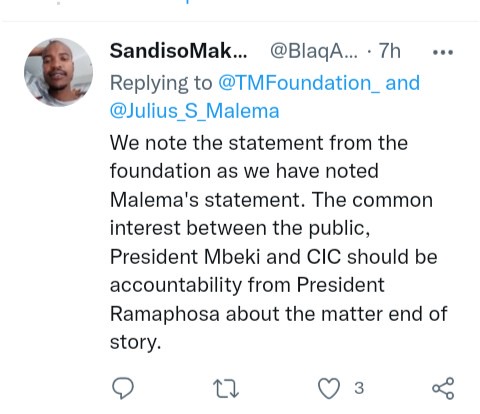Click the @BlaqA... username handle
This screenshot has width=480, height=414.
(x=314, y=52)
